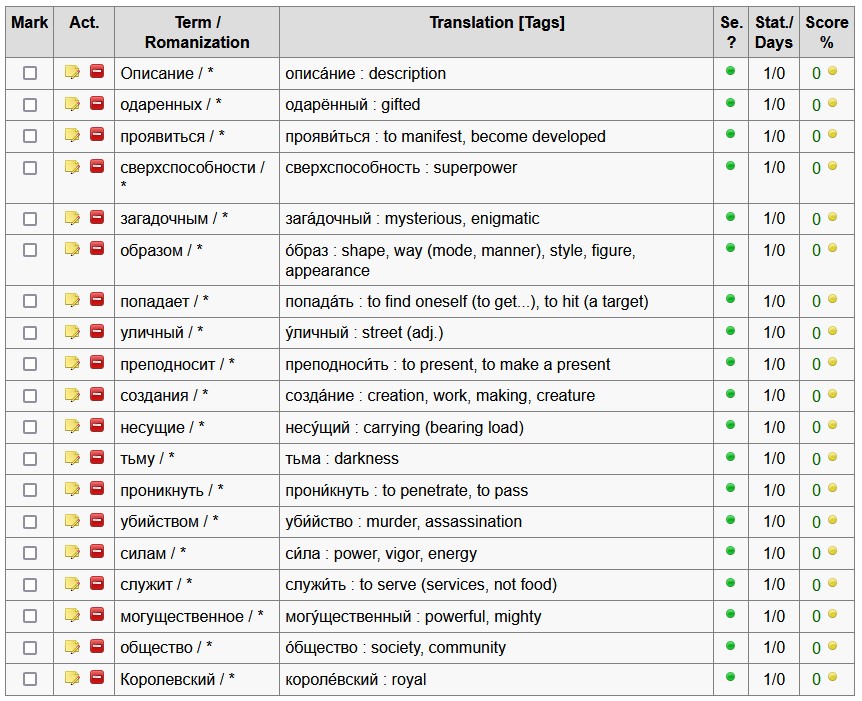The image size is (862, 701).
Task: Delete the term одаренных
Action: 97,103
